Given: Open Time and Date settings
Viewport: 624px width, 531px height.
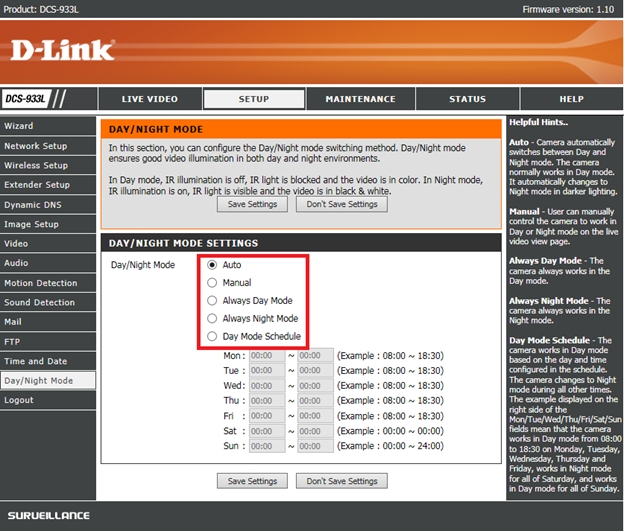Looking at the screenshot, I should point(36,361).
